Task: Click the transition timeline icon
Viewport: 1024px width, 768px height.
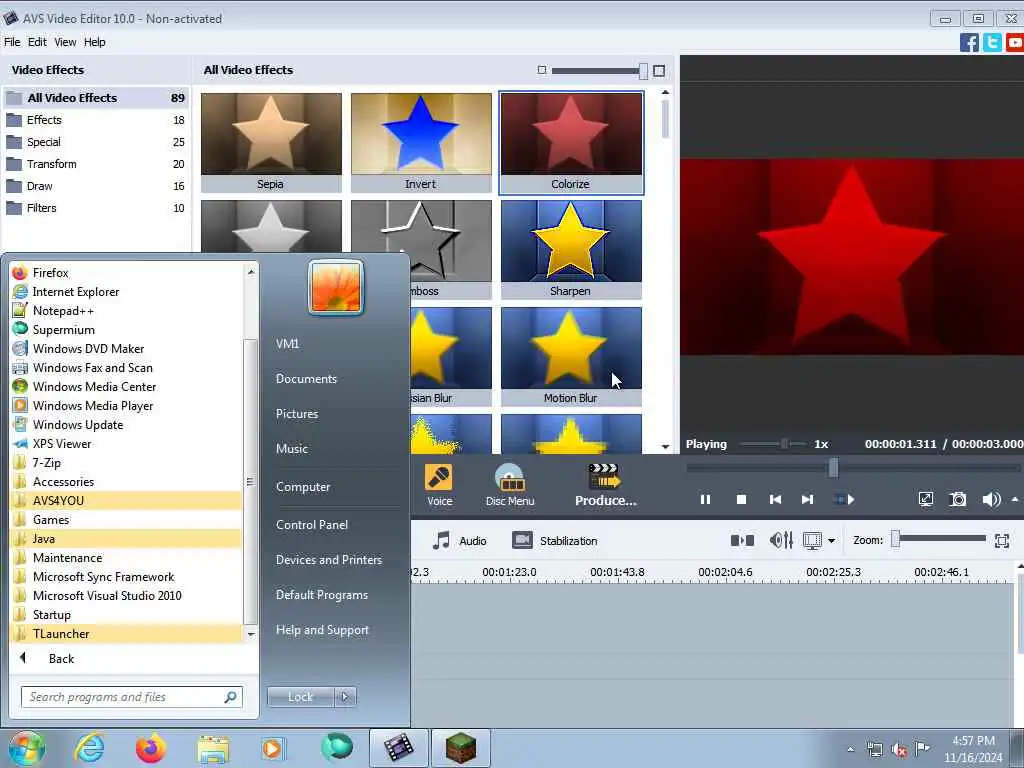Action: click(742, 541)
